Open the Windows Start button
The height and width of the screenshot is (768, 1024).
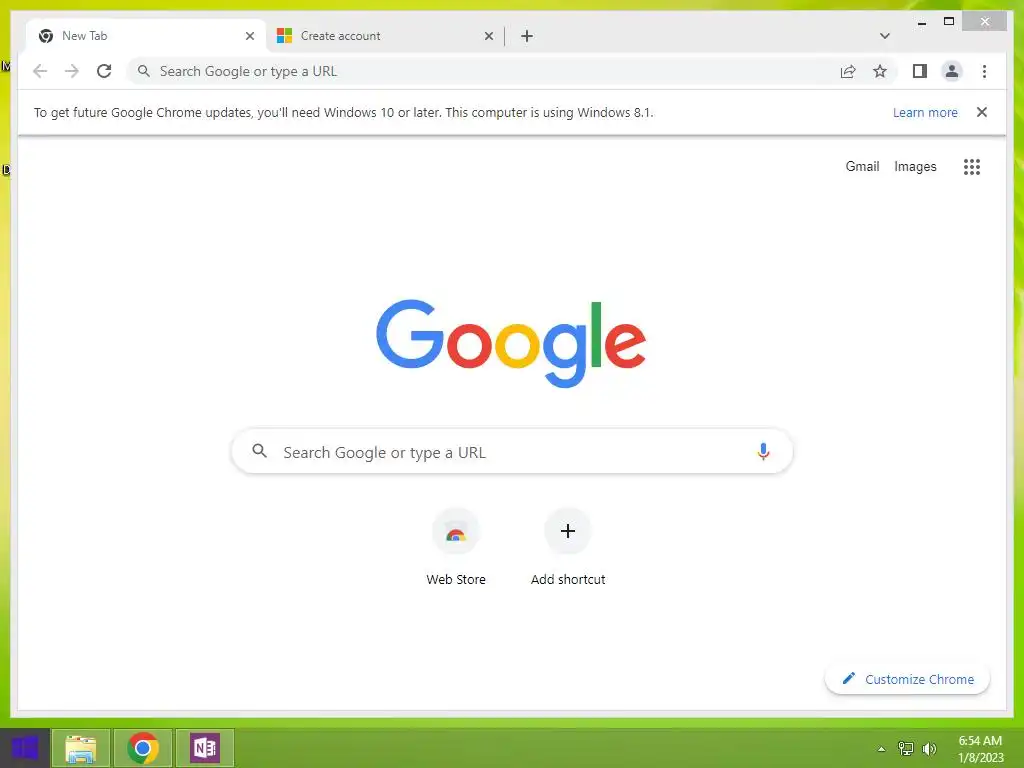click(x=25, y=748)
